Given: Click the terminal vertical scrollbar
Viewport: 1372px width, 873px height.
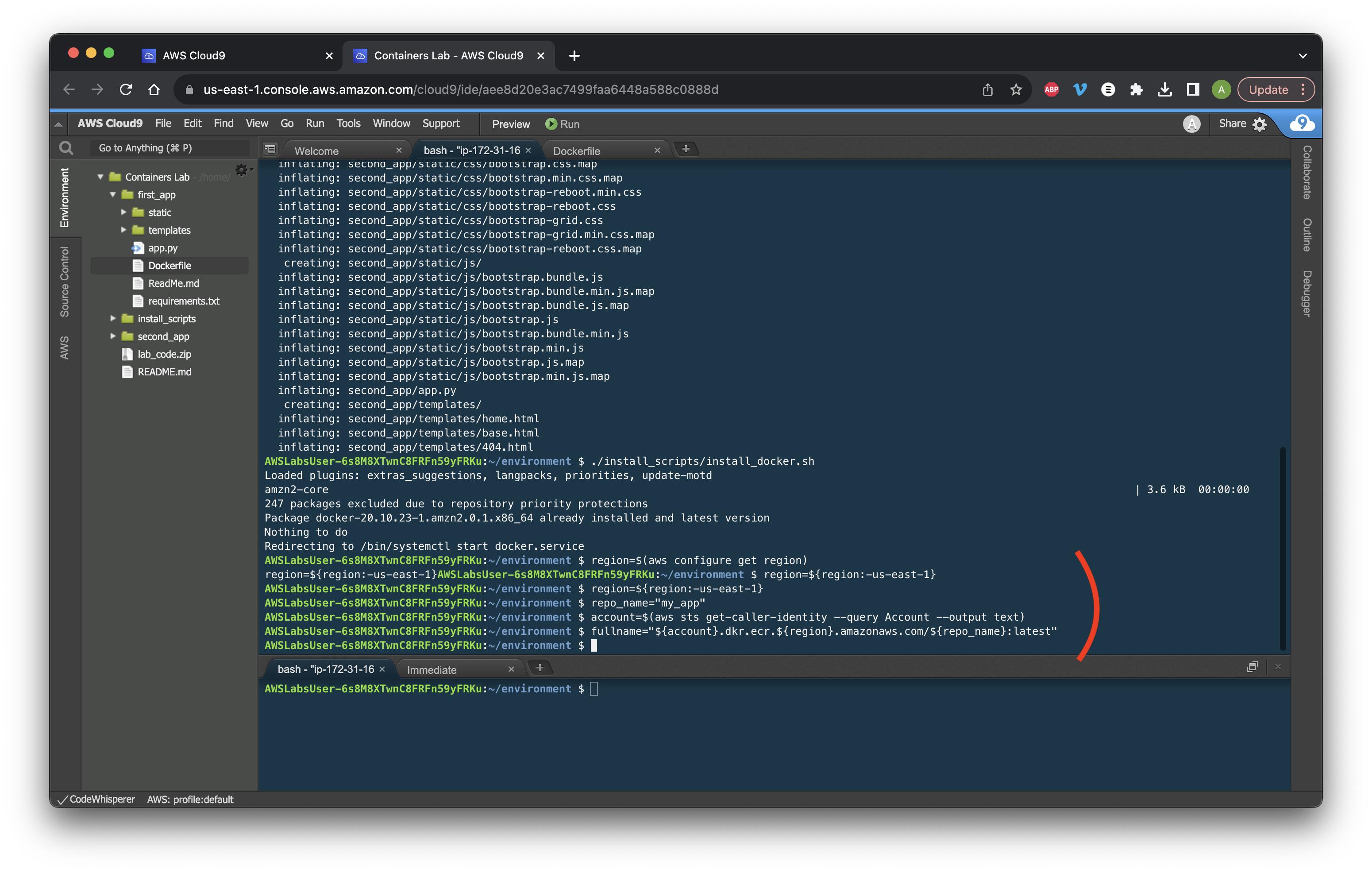Looking at the screenshot, I should [x=1283, y=548].
